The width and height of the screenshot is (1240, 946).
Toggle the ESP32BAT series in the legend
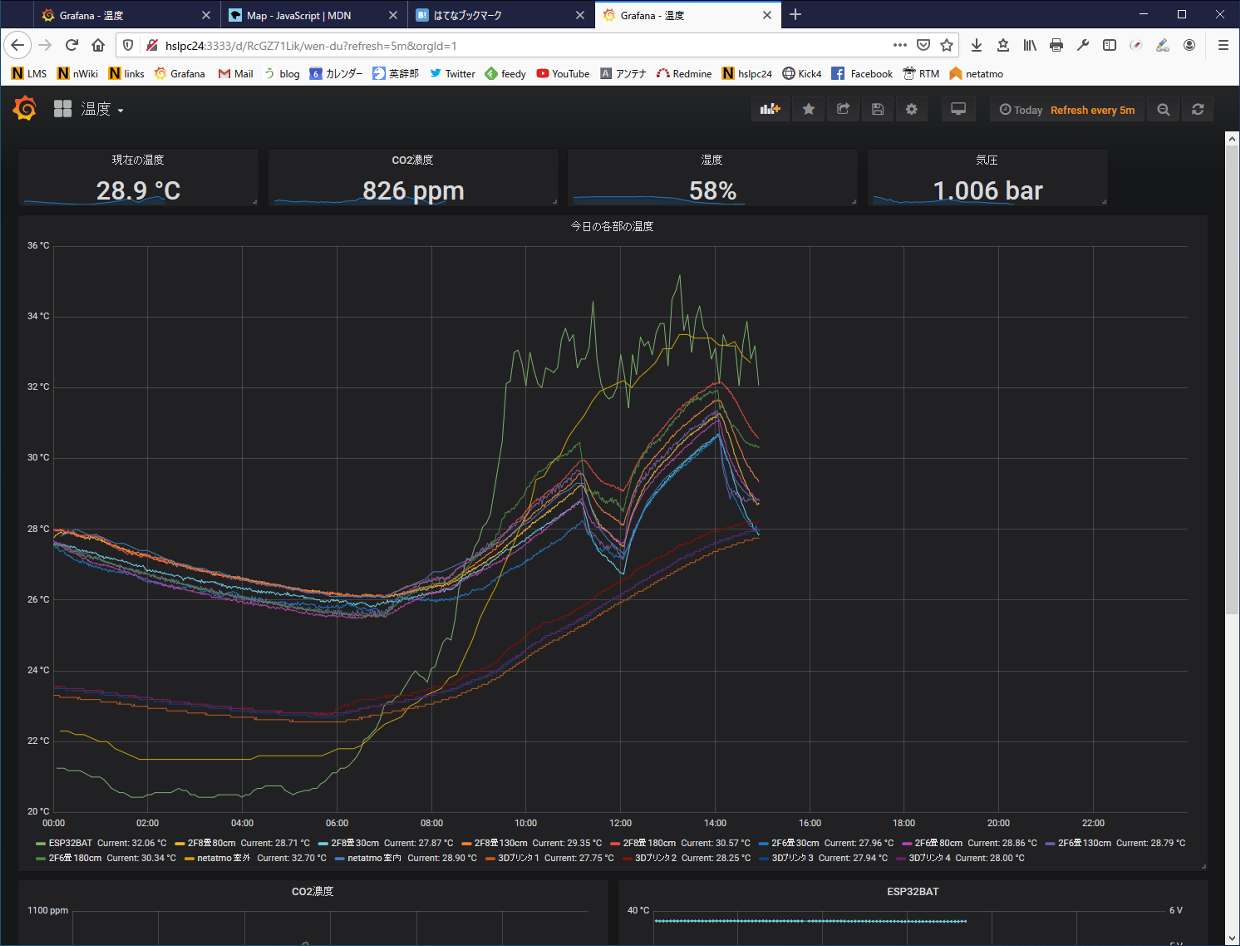tap(68, 843)
